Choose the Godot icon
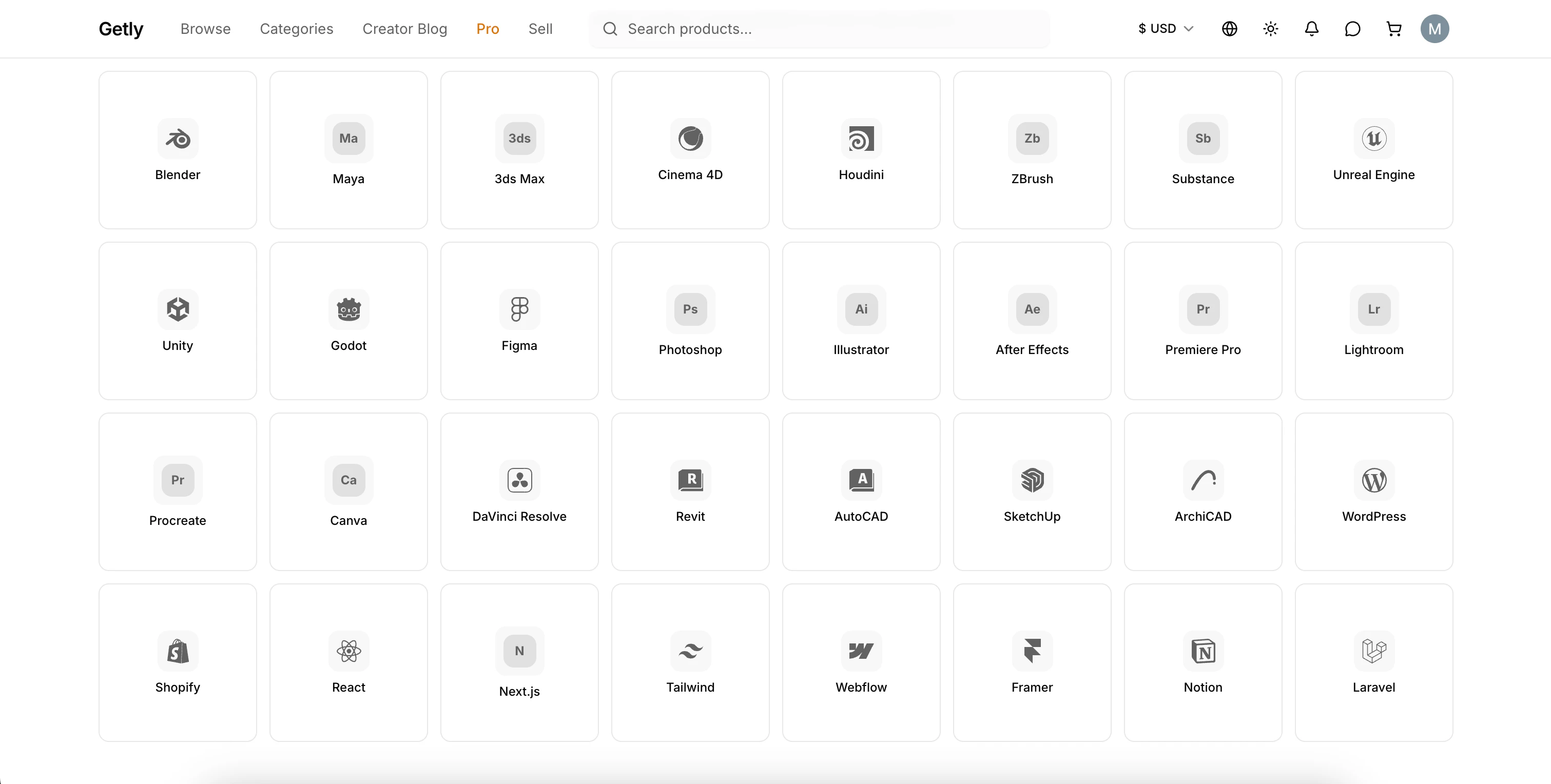 click(348, 309)
